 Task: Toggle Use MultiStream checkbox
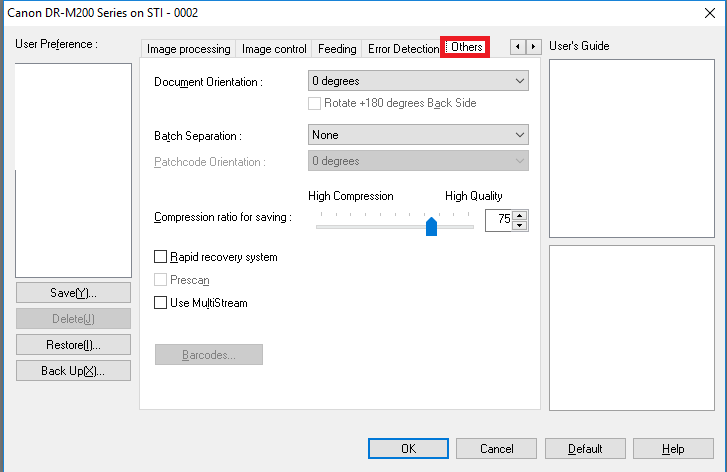[161, 303]
